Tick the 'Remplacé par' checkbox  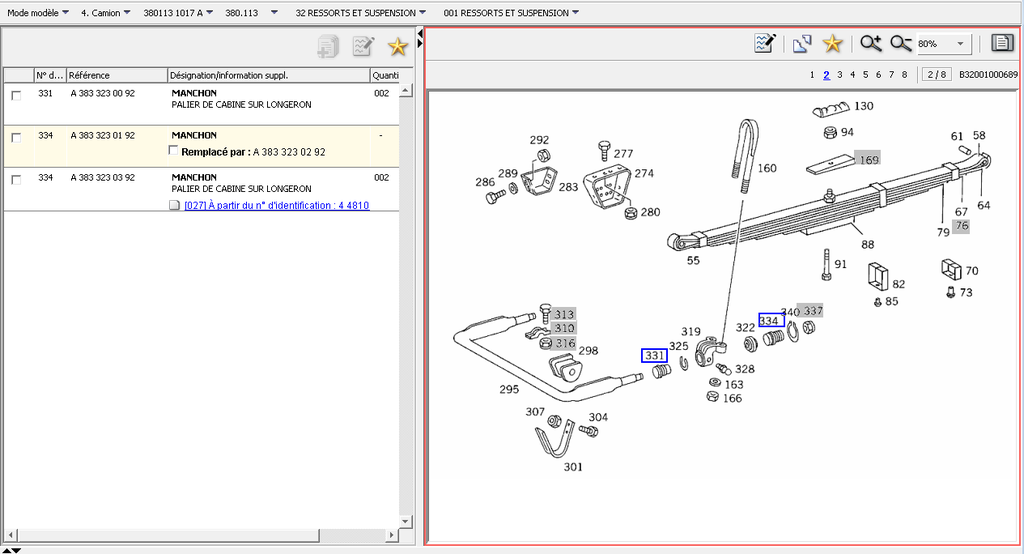(x=174, y=151)
